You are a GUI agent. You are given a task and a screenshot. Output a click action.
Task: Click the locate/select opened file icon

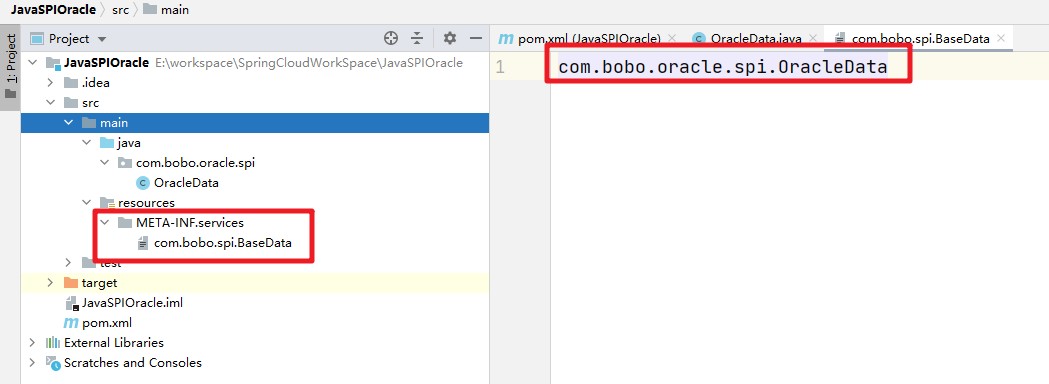point(391,39)
